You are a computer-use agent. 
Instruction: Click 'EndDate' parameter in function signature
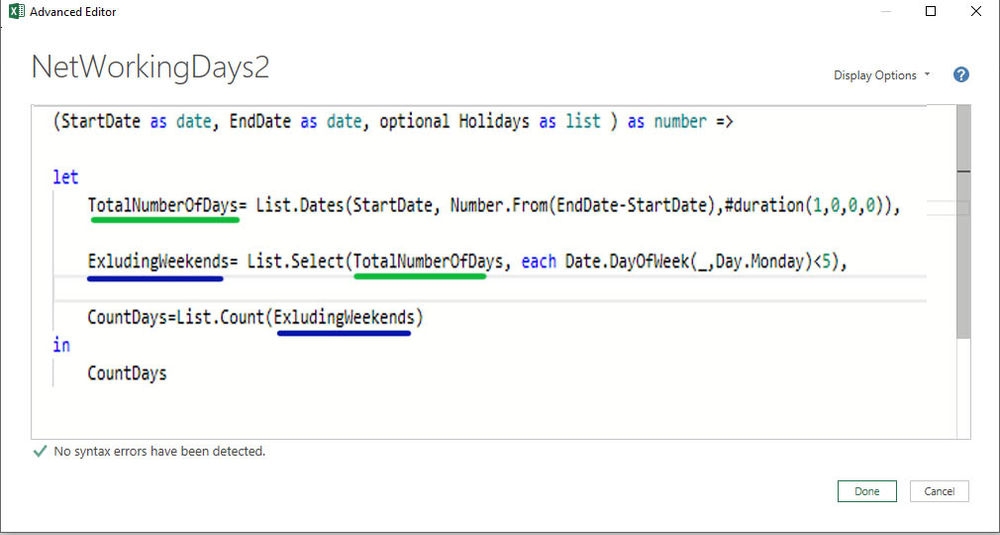point(260,121)
